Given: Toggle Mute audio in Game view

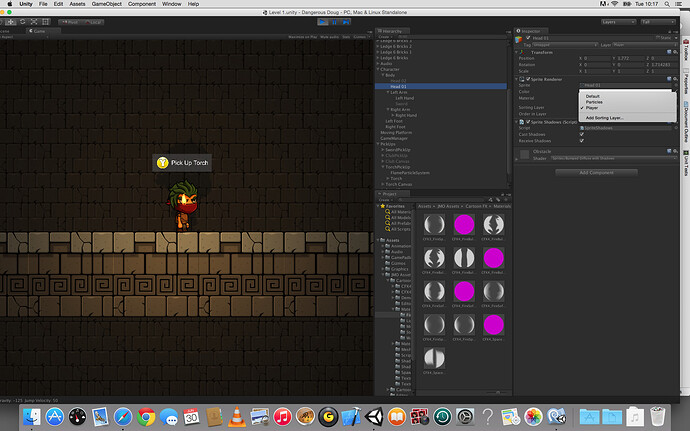Looking at the screenshot, I should pos(330,37).
